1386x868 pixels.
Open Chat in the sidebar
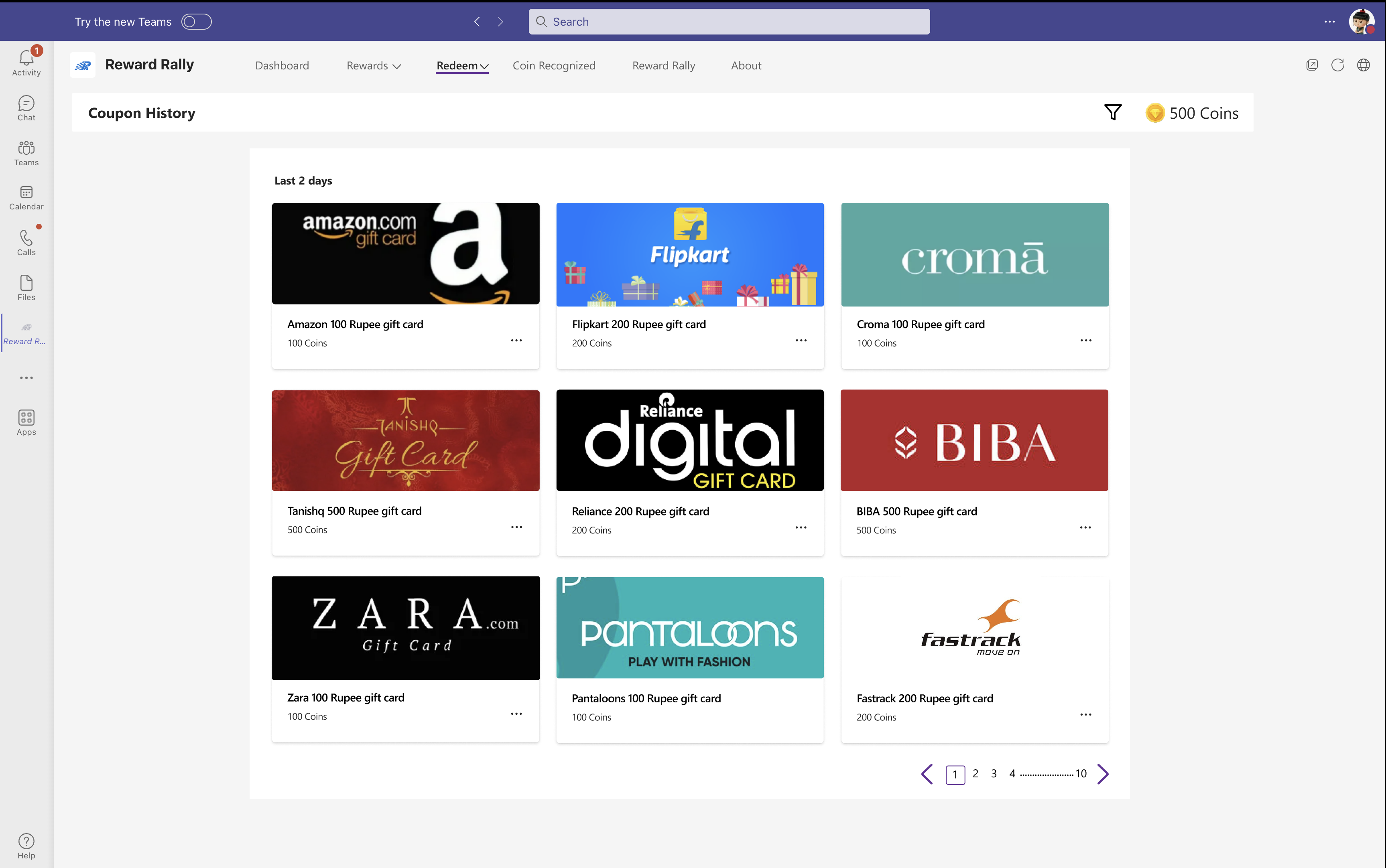tap(26, 108)
